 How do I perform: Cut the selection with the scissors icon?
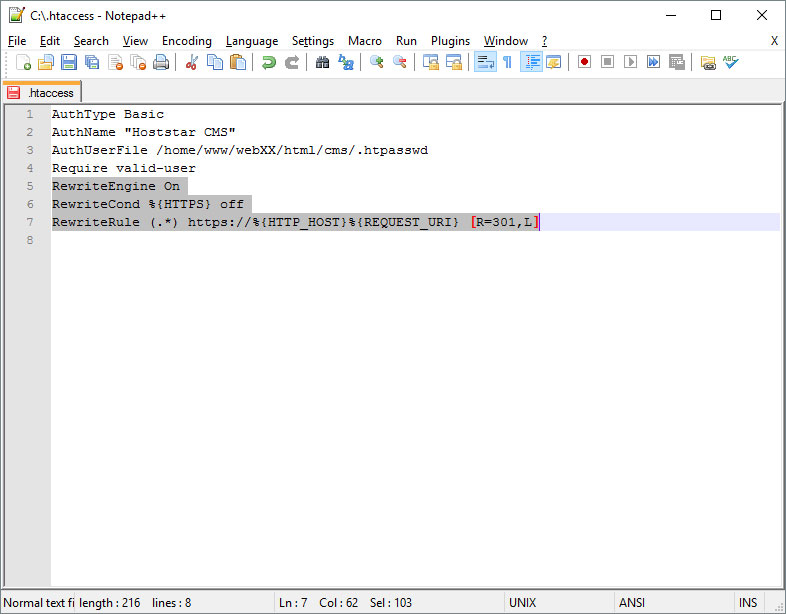(191, 62)
